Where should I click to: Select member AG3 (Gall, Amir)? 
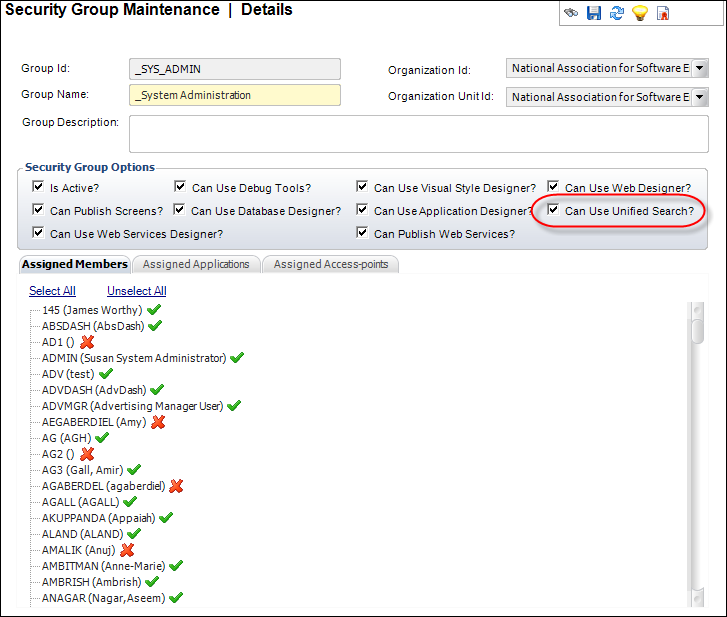pos(83,470)
